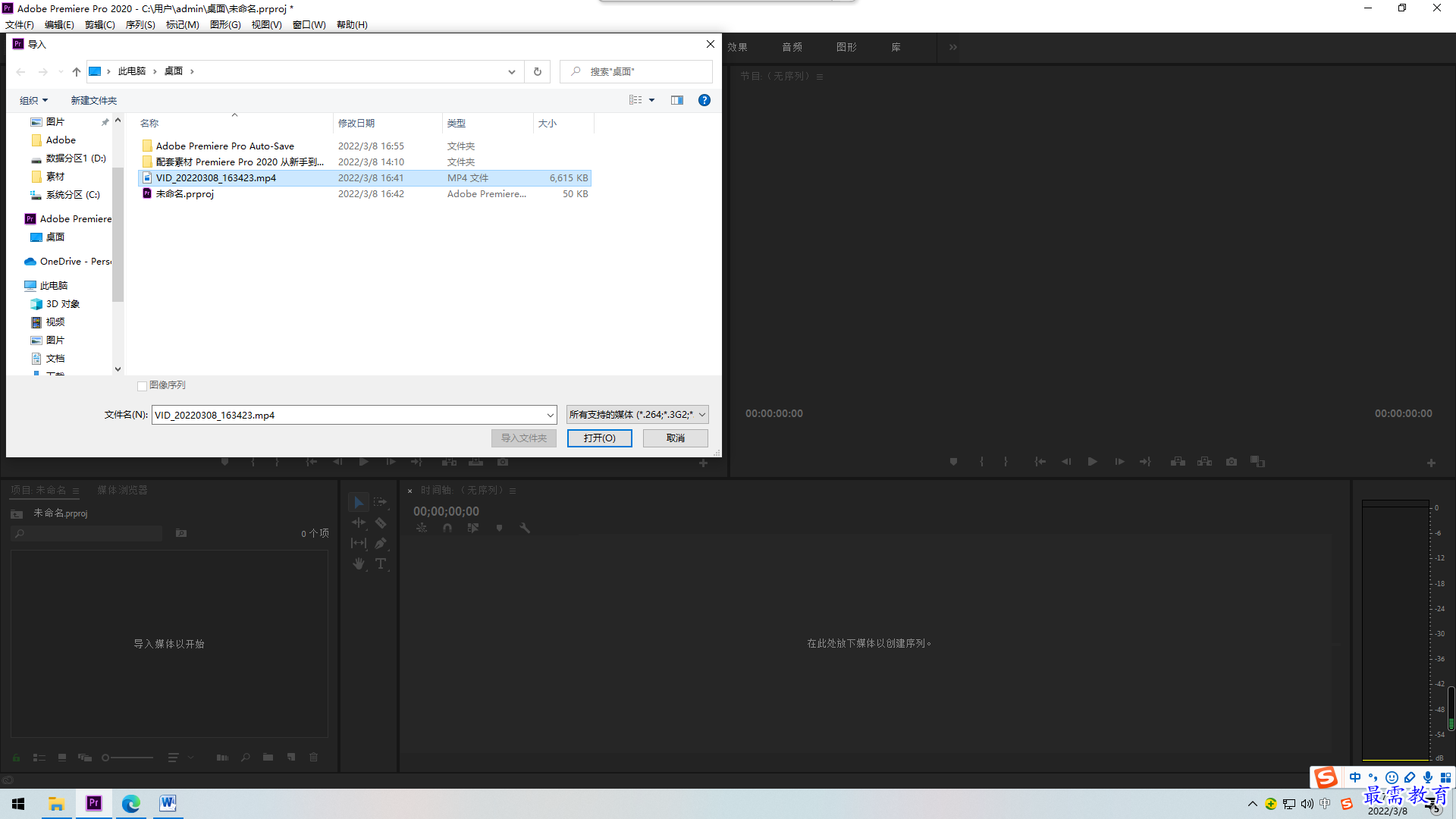Click Mark Out in program monitor
Viewport: 1456px width, 819px height.
[x=1006, y=462]
